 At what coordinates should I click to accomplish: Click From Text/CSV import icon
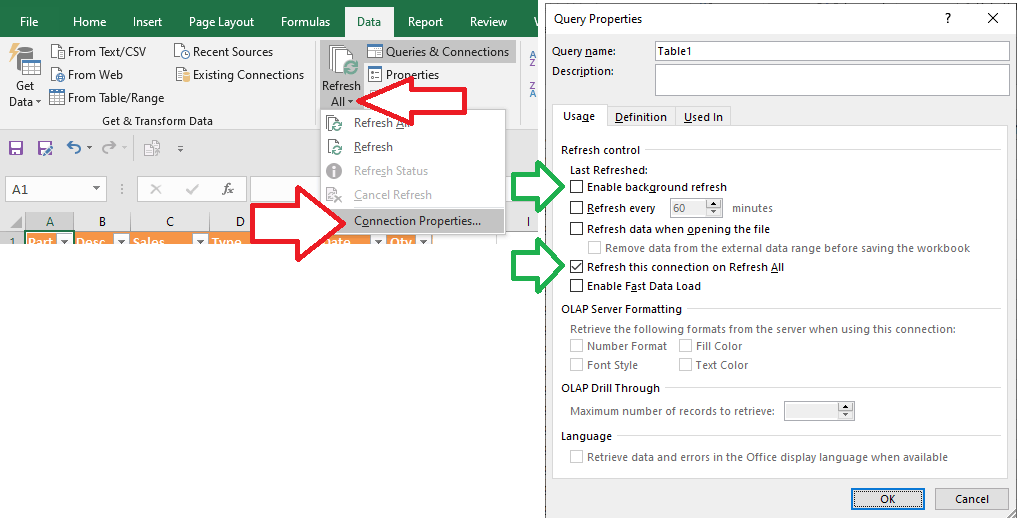pos(58,52)
